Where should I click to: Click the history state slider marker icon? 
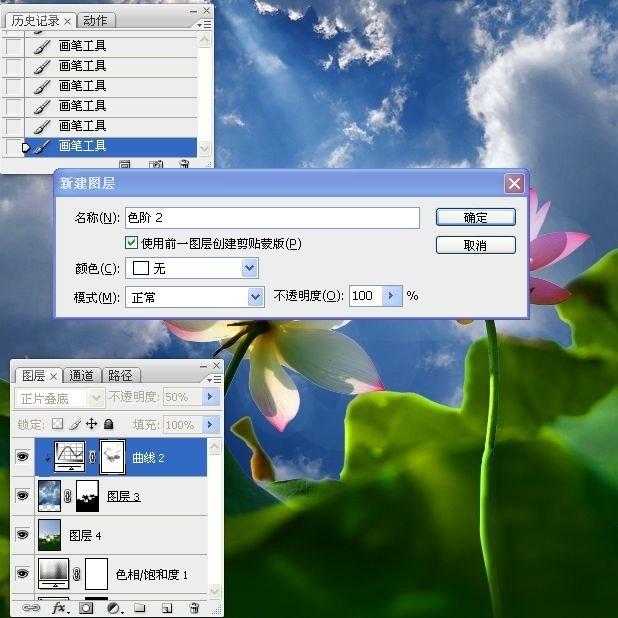click(x=26, y=148)
